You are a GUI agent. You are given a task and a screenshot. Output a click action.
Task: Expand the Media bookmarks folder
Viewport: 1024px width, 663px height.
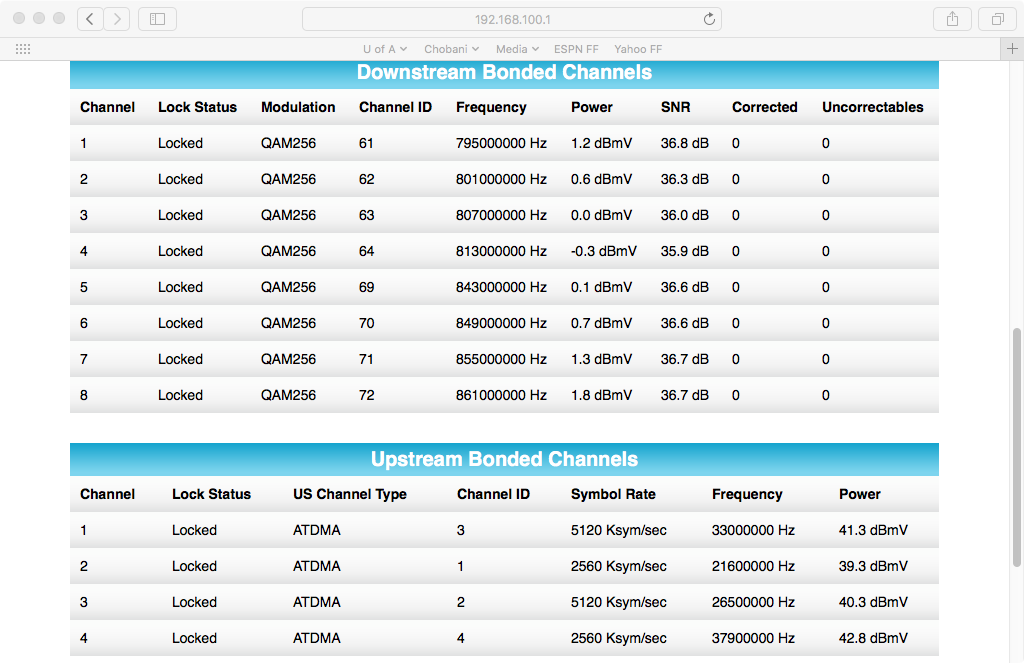coord(517,49)
